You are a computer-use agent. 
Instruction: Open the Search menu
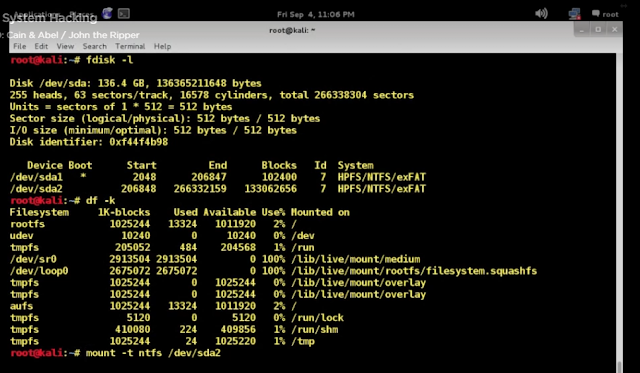[x=95, y=47]
